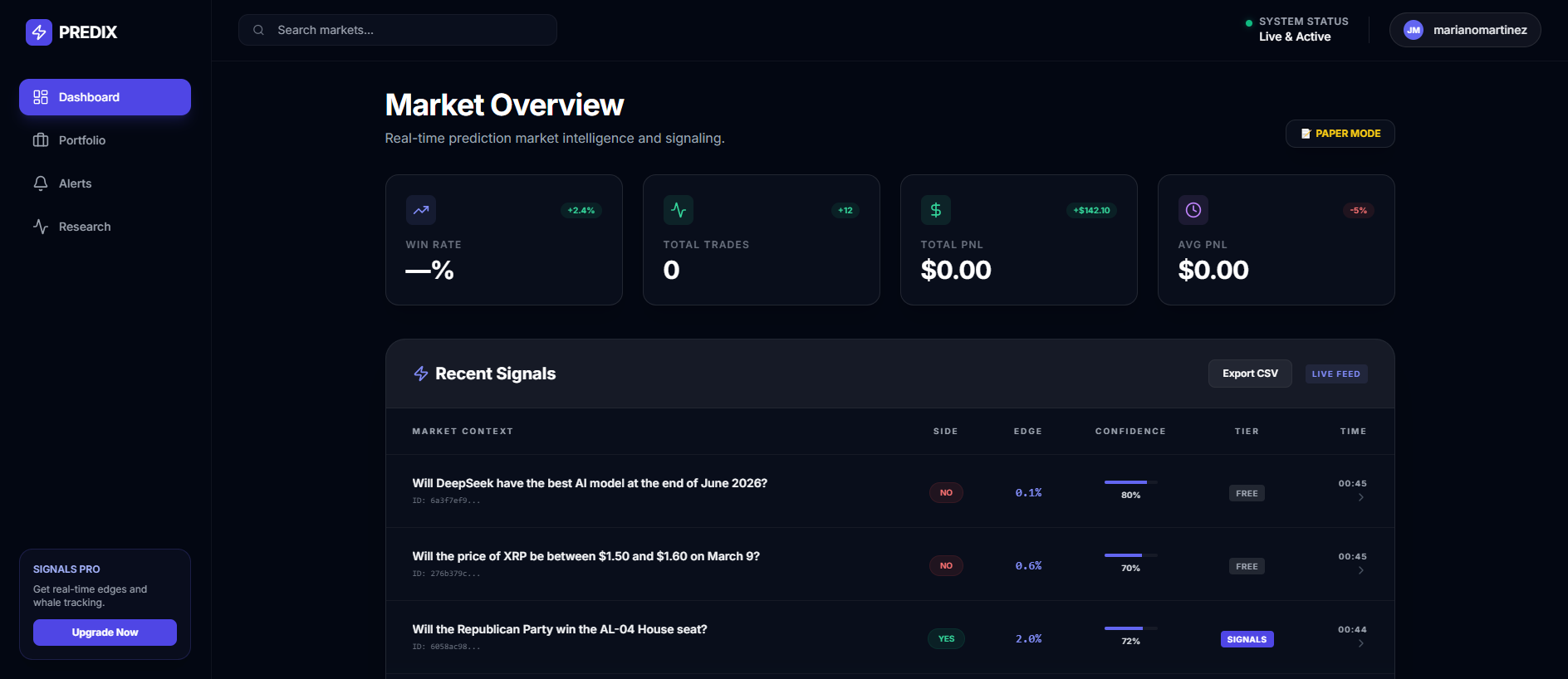Open the XRP price signal row chevron
Viewport: 1568px width, 679px height.
coord(1361,570)
